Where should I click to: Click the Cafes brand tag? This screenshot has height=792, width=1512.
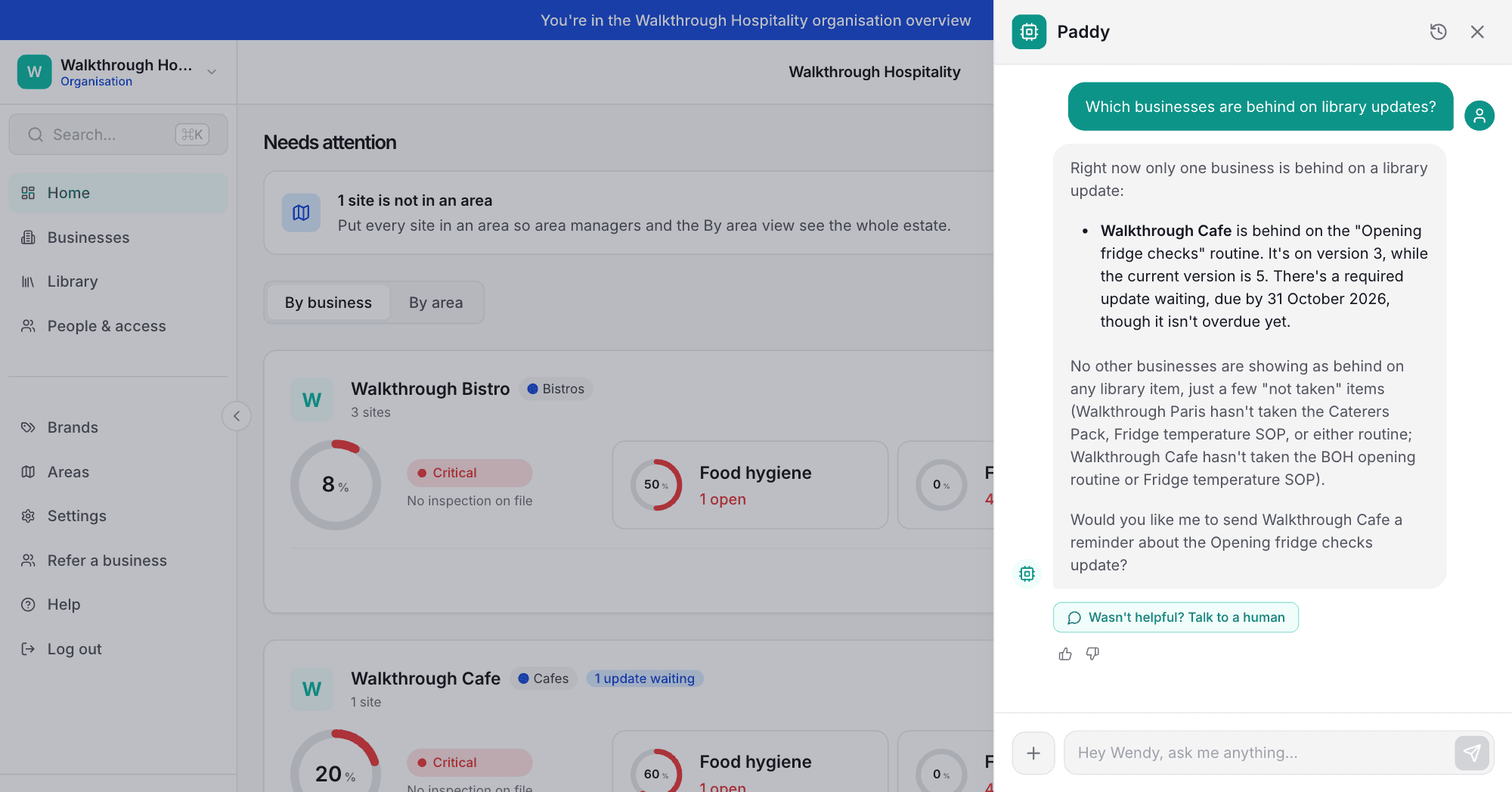point(544,679)
